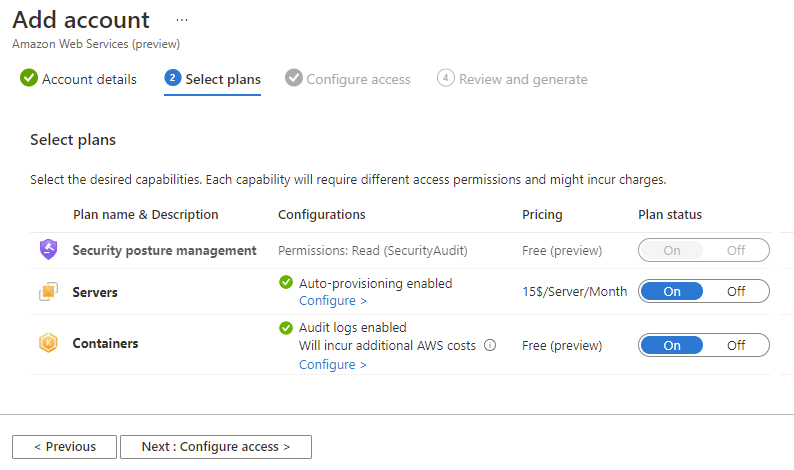Click the green check icon for Account details

click(x=29, y=78)
